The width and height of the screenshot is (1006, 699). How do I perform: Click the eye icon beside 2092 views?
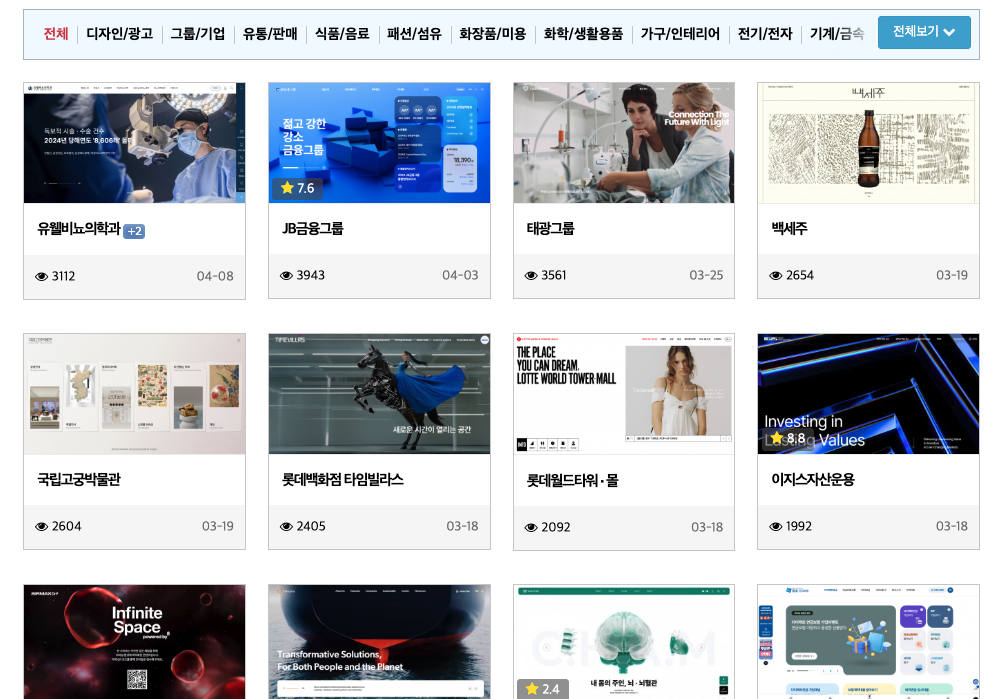click(x=531, y=528)
